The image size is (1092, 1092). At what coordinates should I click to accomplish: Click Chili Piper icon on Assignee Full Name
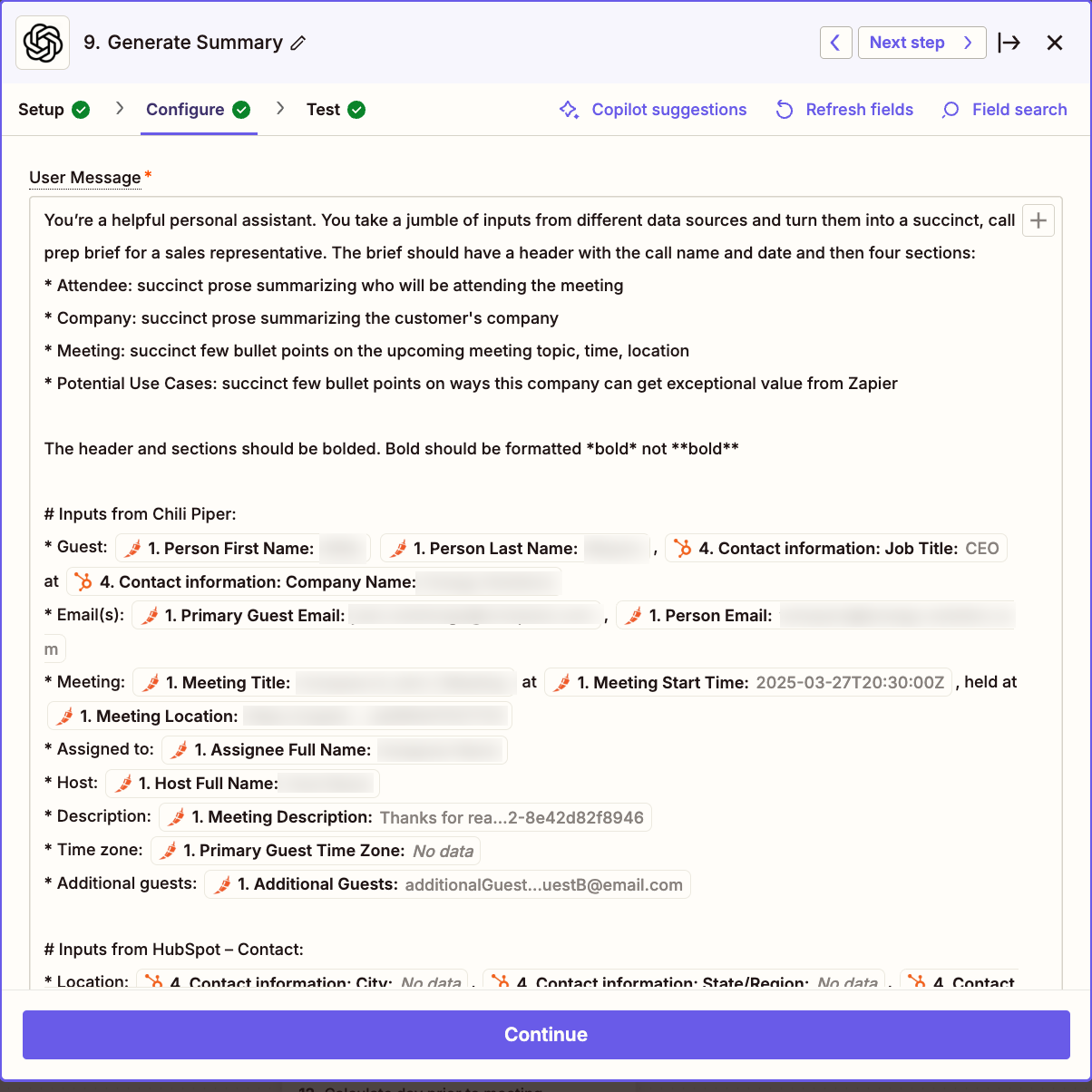pyautogui.click(x=178, y=749)
